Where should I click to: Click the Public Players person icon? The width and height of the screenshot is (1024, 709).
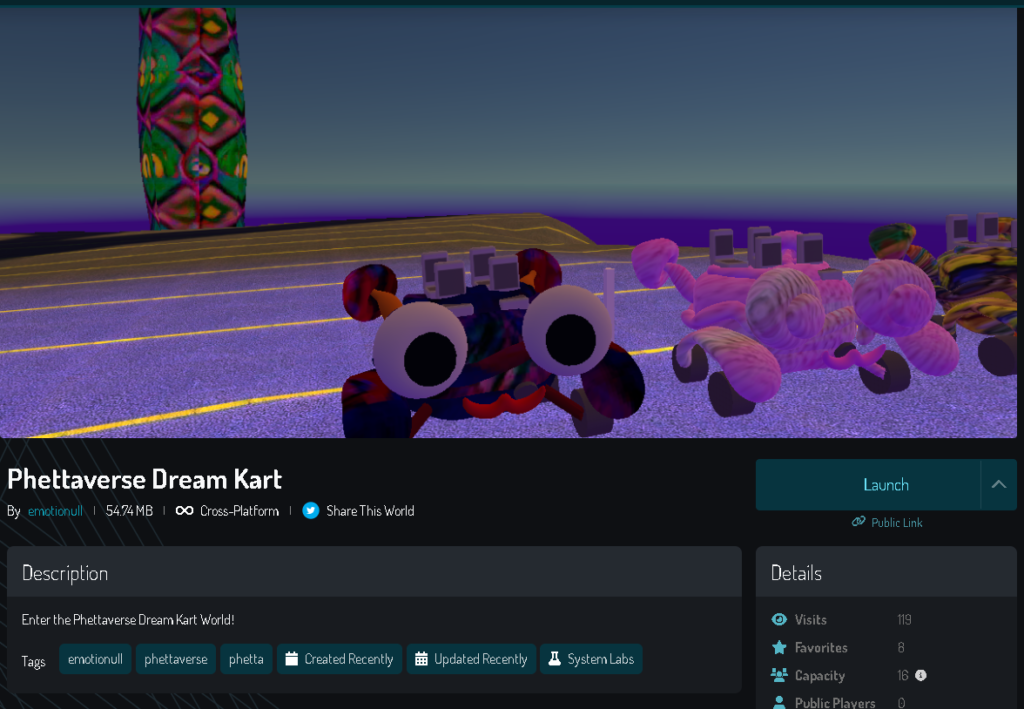780,702
